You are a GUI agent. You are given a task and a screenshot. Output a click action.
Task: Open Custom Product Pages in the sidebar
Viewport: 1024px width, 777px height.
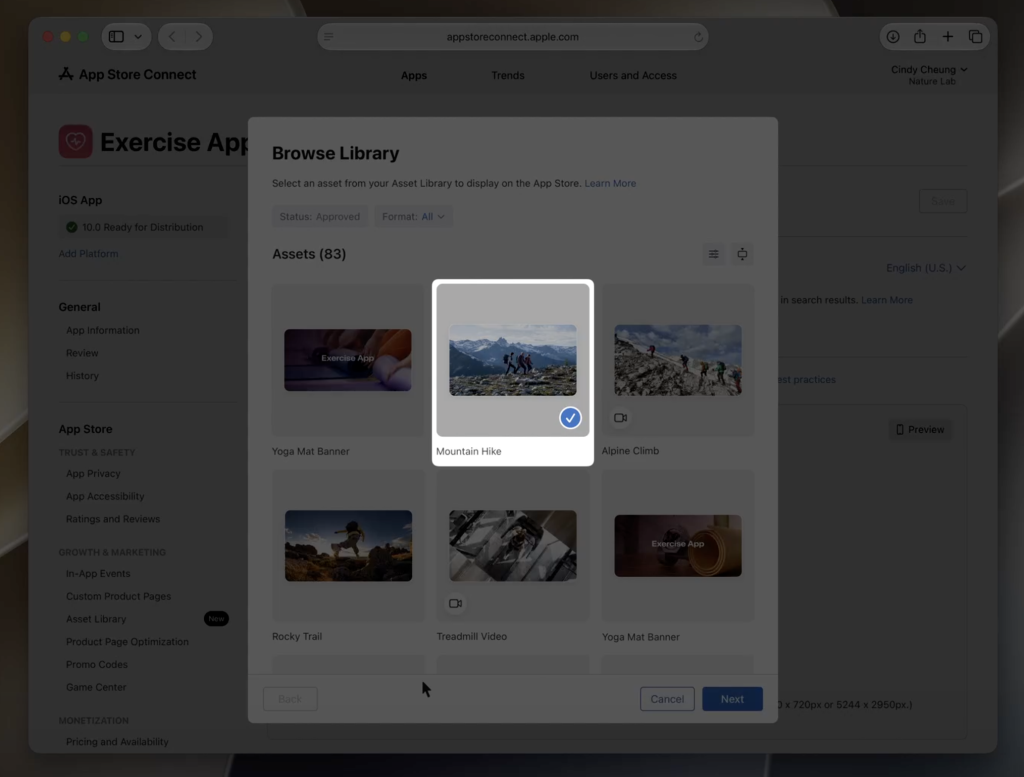[x=118, y=596]
